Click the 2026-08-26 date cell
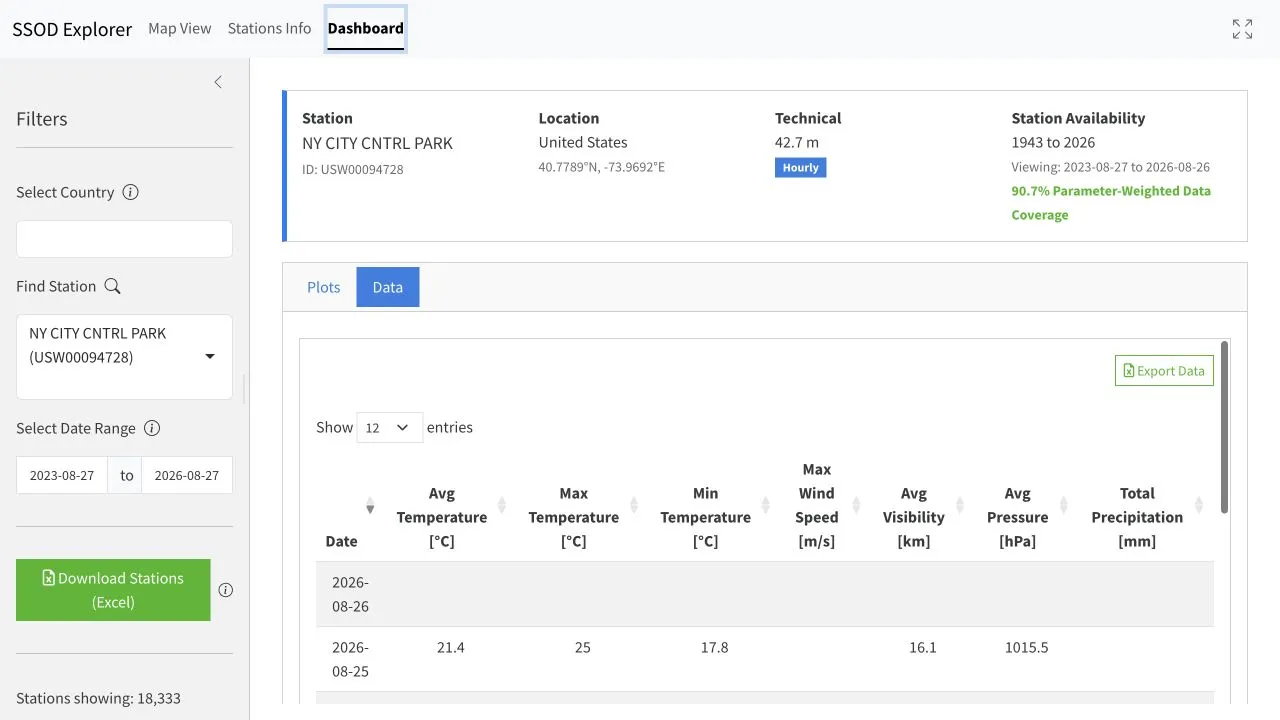Viewport: 1280px width, 720px height. click(x=351, y=594)
